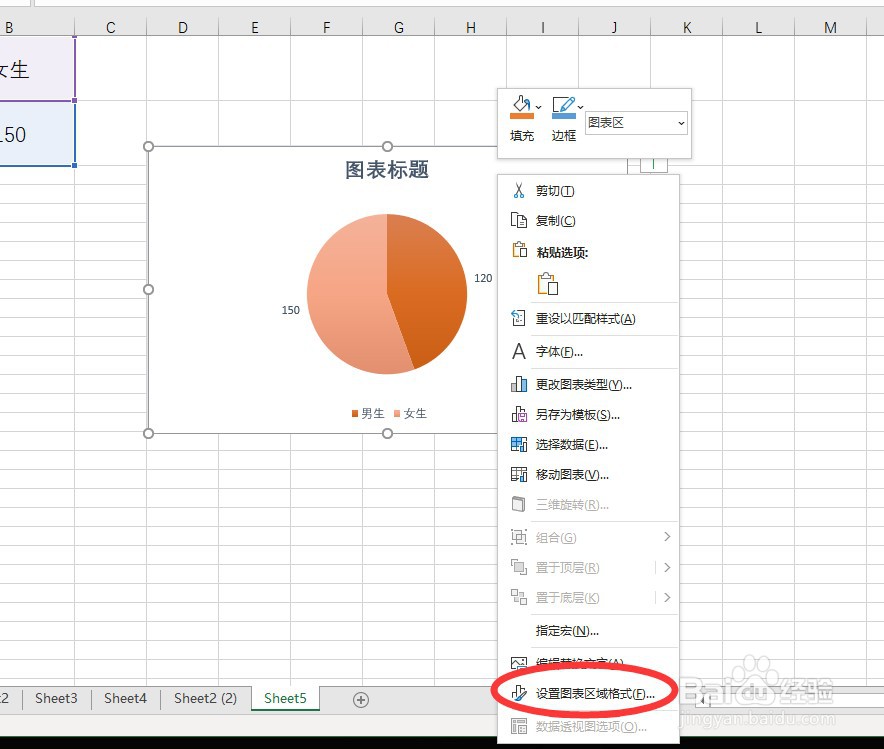Click the paste option clipboard button
Viewport: 884px width, 749px height.
pos(547,283)
